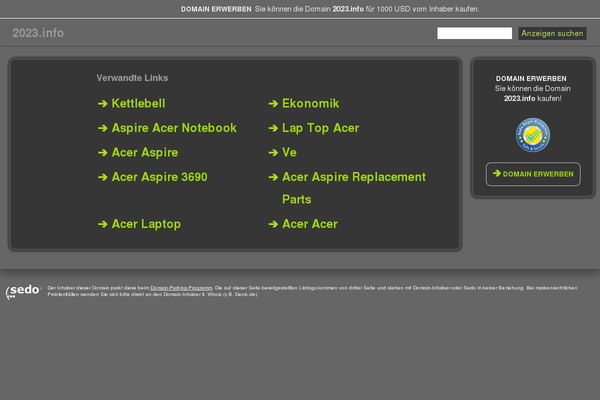600x400 pixels.
Task: Open the Domain-Parking-Programm footer link
Action: pyautogui.click(x=181, y=288)
